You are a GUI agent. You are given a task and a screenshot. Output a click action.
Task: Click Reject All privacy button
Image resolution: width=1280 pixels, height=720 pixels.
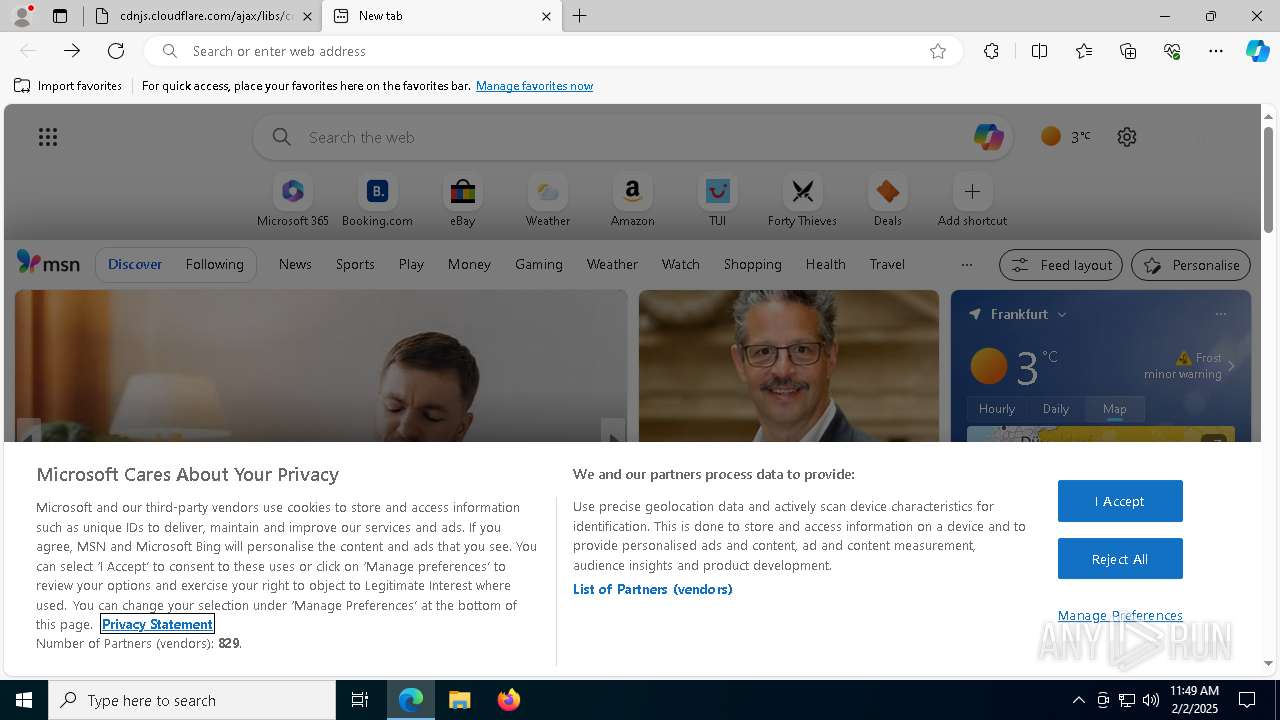click(1120, 559)
